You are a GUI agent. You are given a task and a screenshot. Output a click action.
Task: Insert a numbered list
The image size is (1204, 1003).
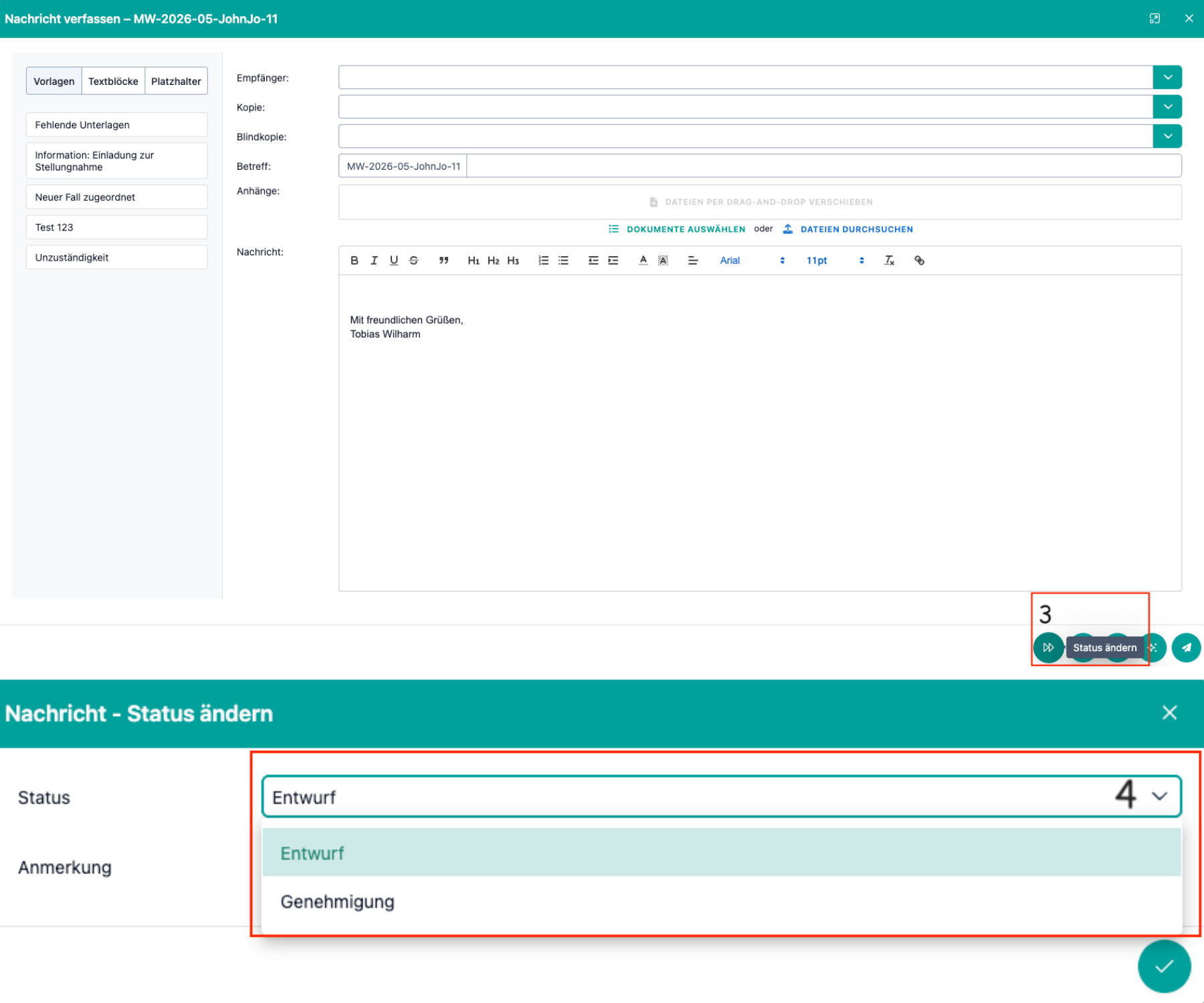click(544, 261)
